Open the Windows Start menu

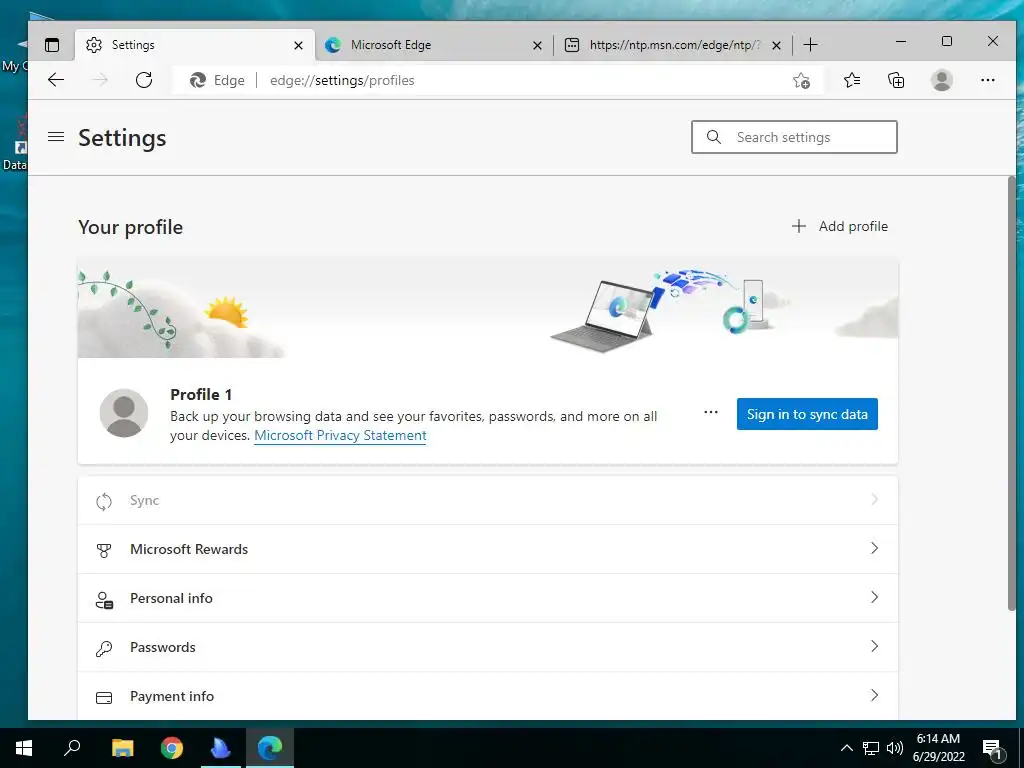coord(24,748)
